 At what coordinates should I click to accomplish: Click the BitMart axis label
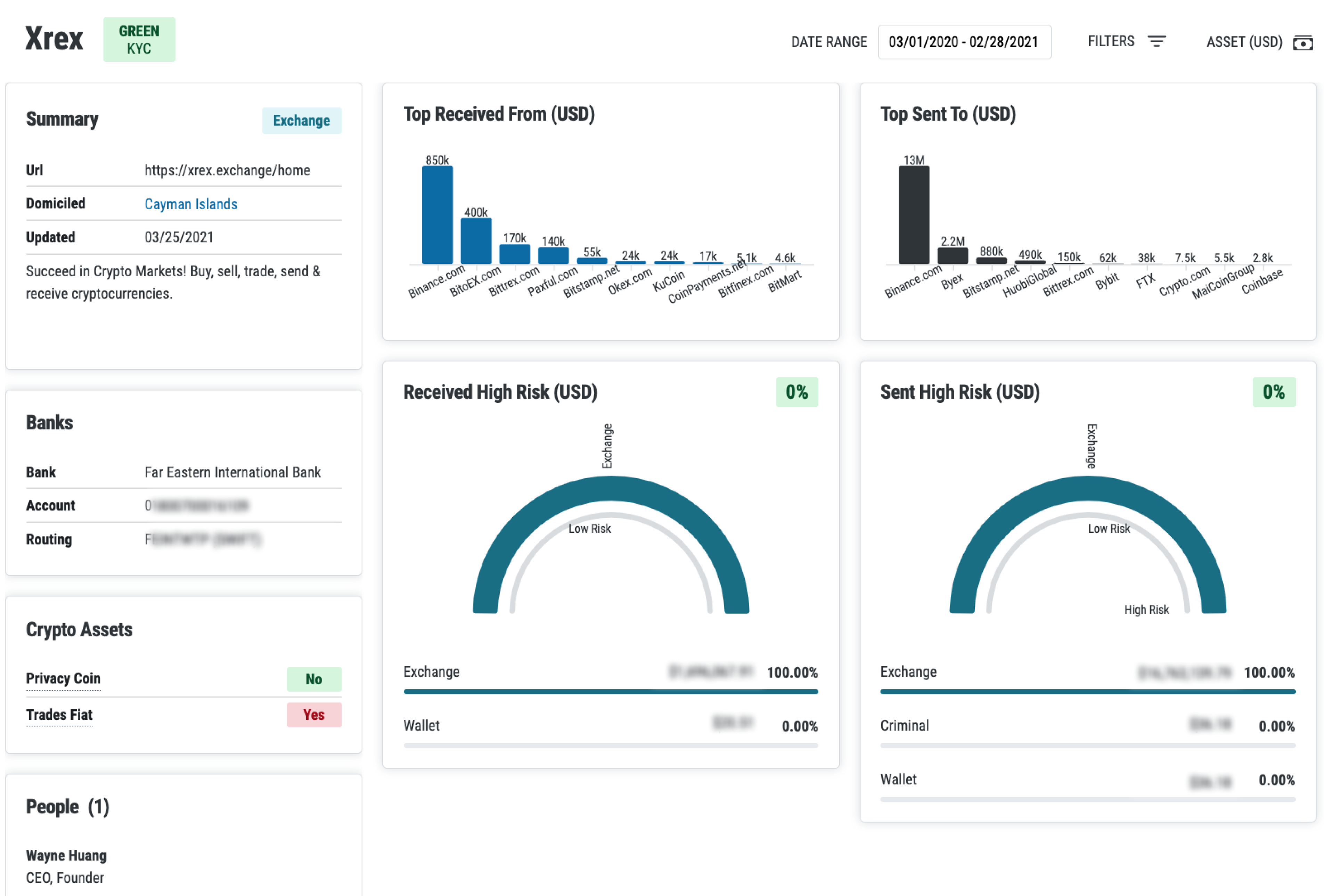[x=784, y=281]
